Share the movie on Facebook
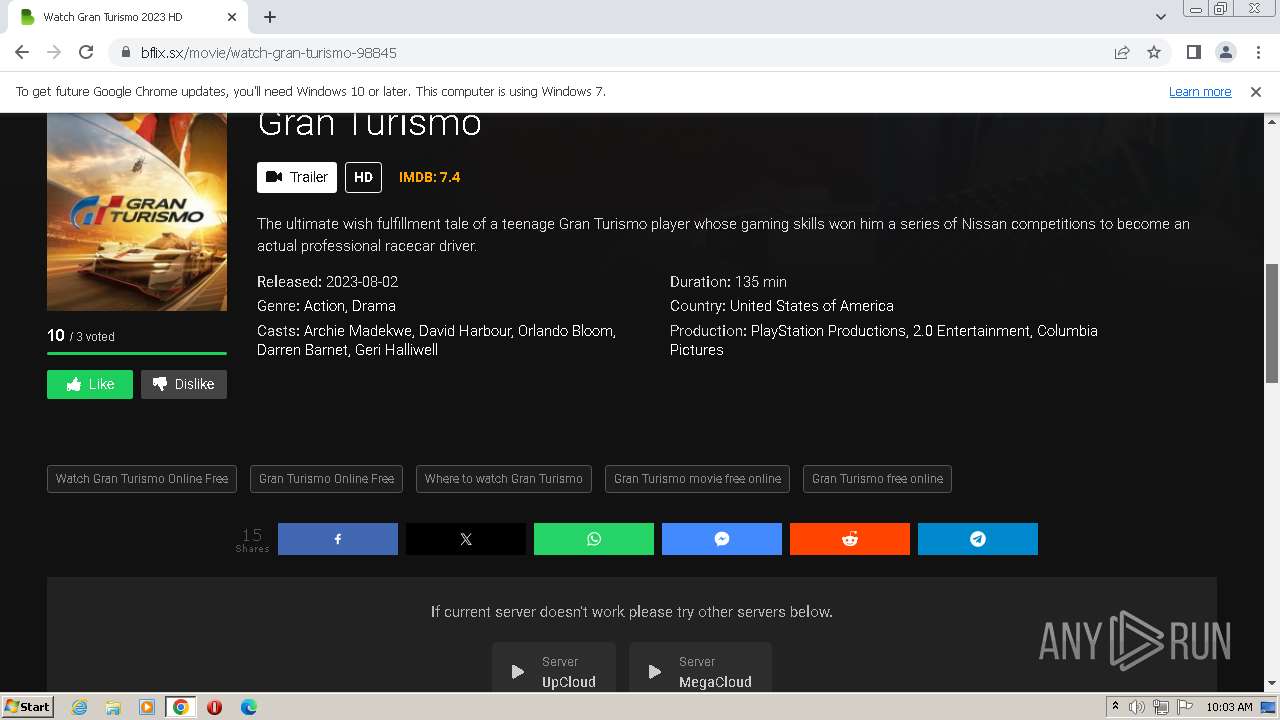This screenshot has width=1280, height=720. (338, 539)
